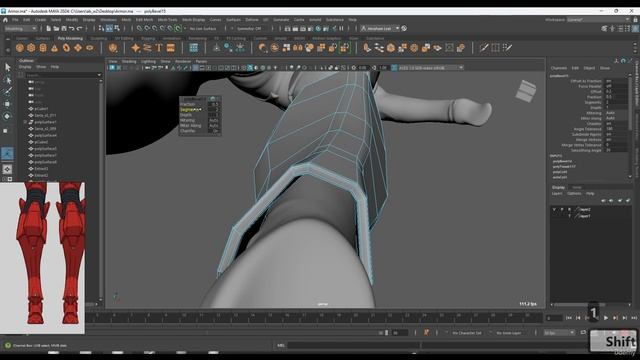Toggle Offset As Fraction value in Channel Box

(x=616, y=81)
